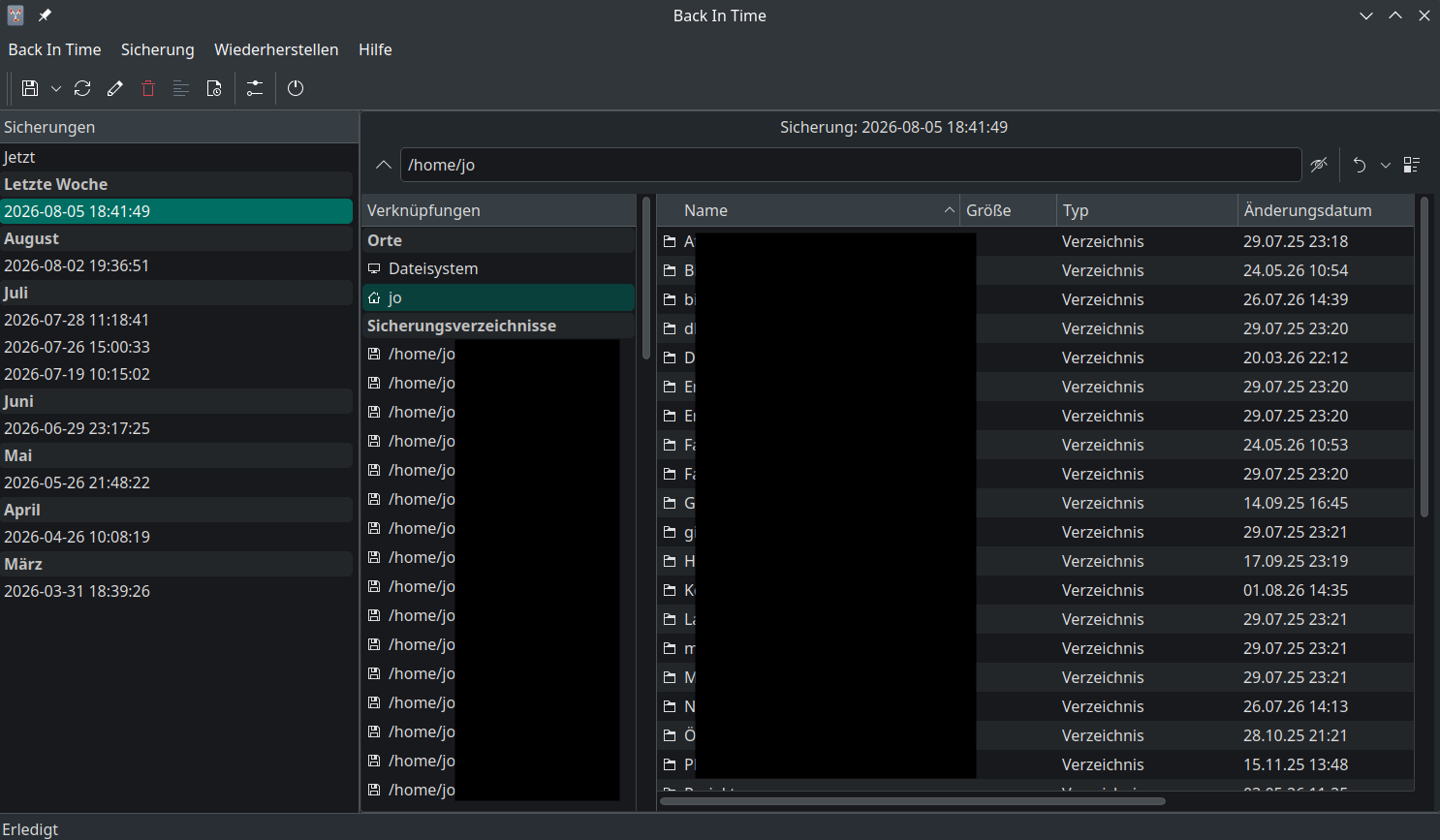
Task: Sort by the Änderungsdatum column header
Action: (x=1326, y=210)
